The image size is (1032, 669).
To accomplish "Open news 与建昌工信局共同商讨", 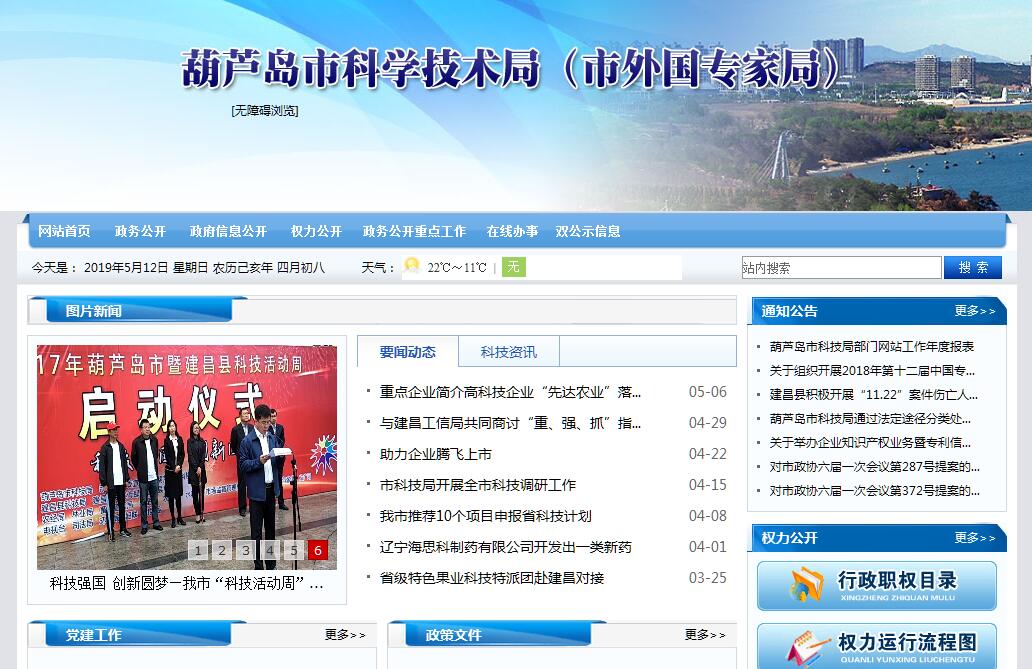I will pos(510,423).
